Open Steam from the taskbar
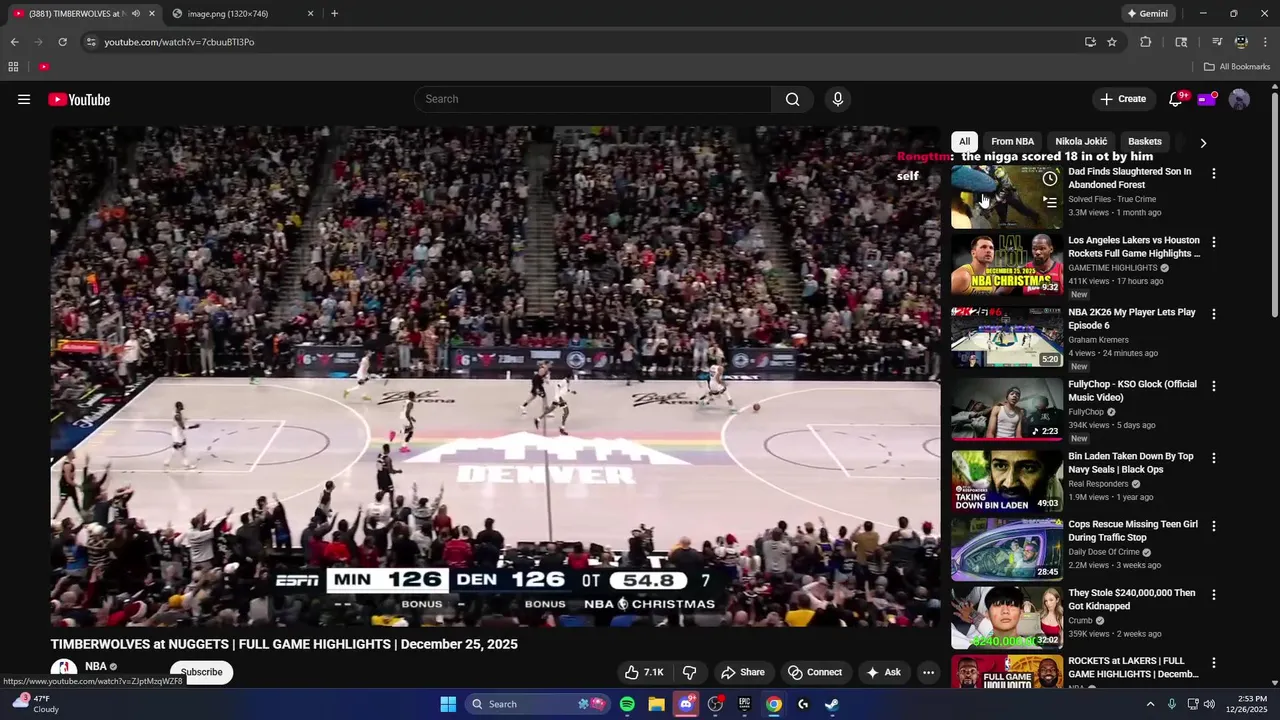The image size is (1280, 720). 831,704
